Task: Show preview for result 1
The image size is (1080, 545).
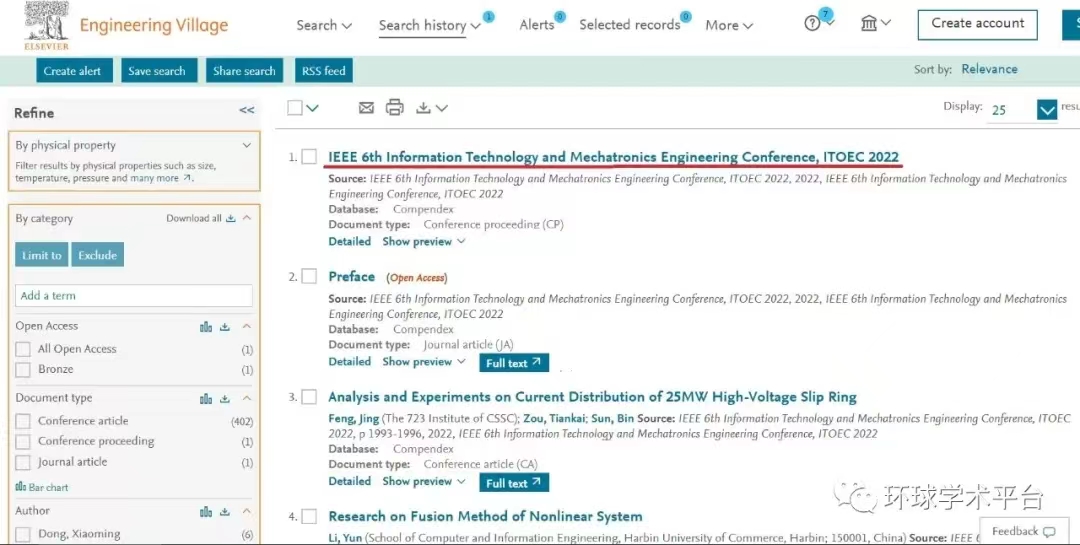Action: 424,242
